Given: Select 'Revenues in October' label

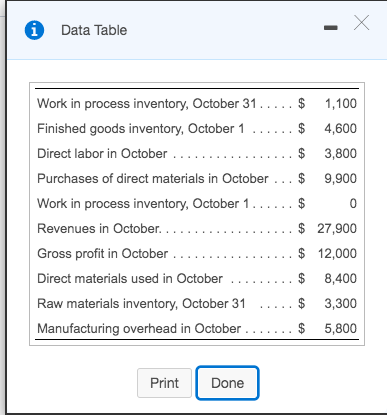Looking at the screenshot, I should coord(99,229).
